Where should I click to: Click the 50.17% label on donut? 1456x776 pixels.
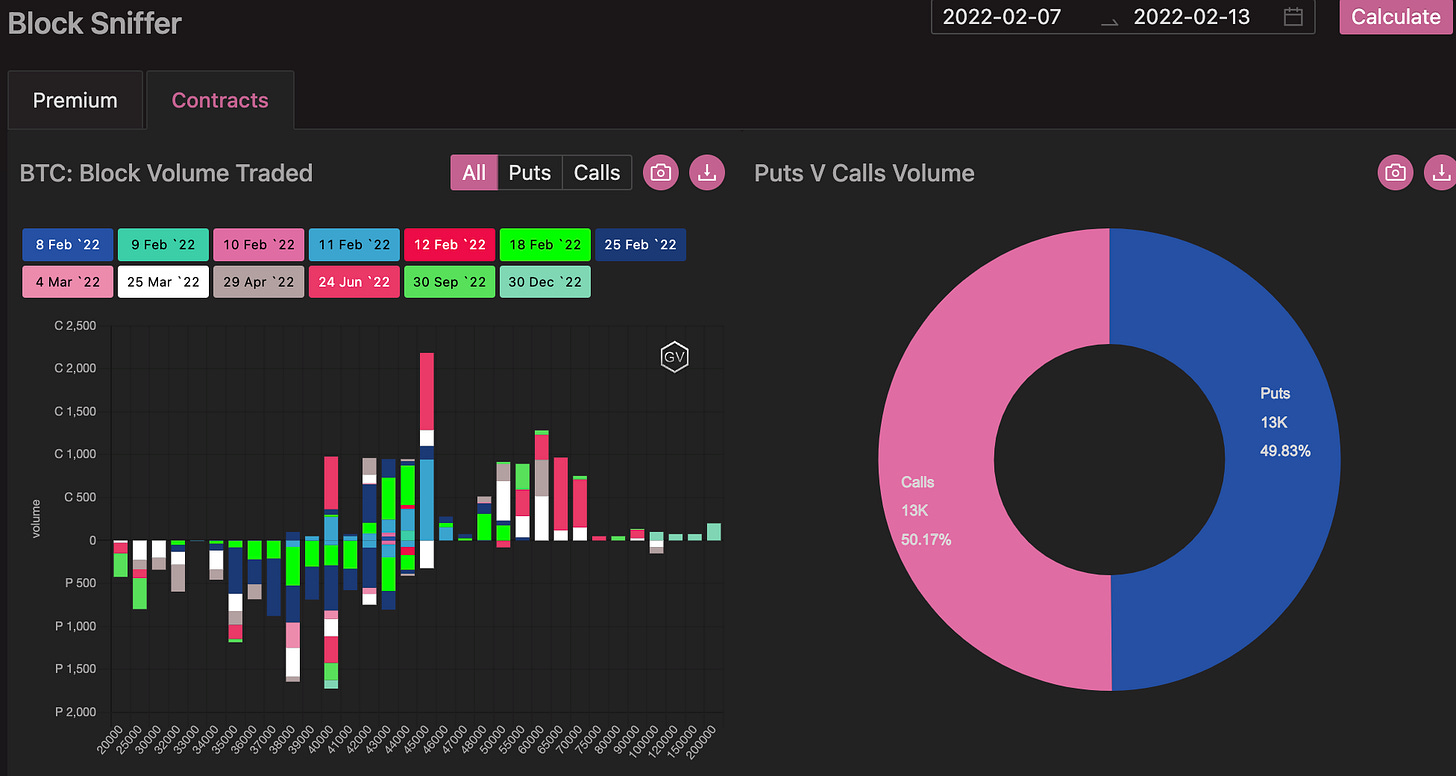926,540
